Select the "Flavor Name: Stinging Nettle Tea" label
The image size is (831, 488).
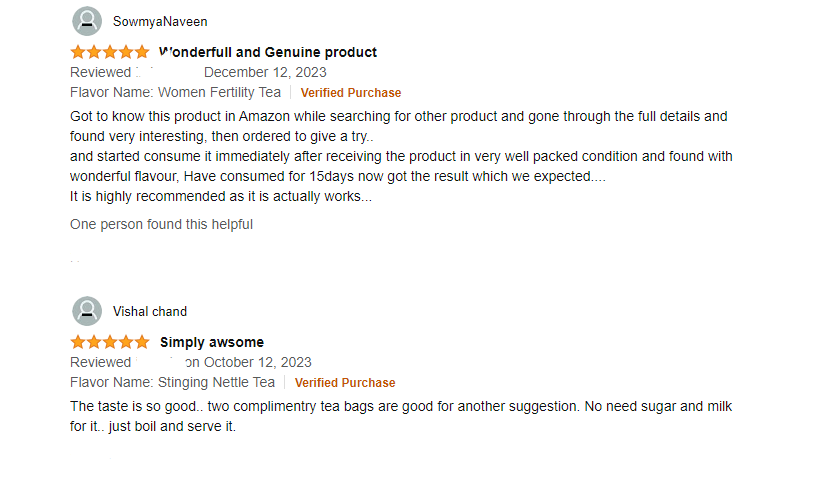point(172,382)
